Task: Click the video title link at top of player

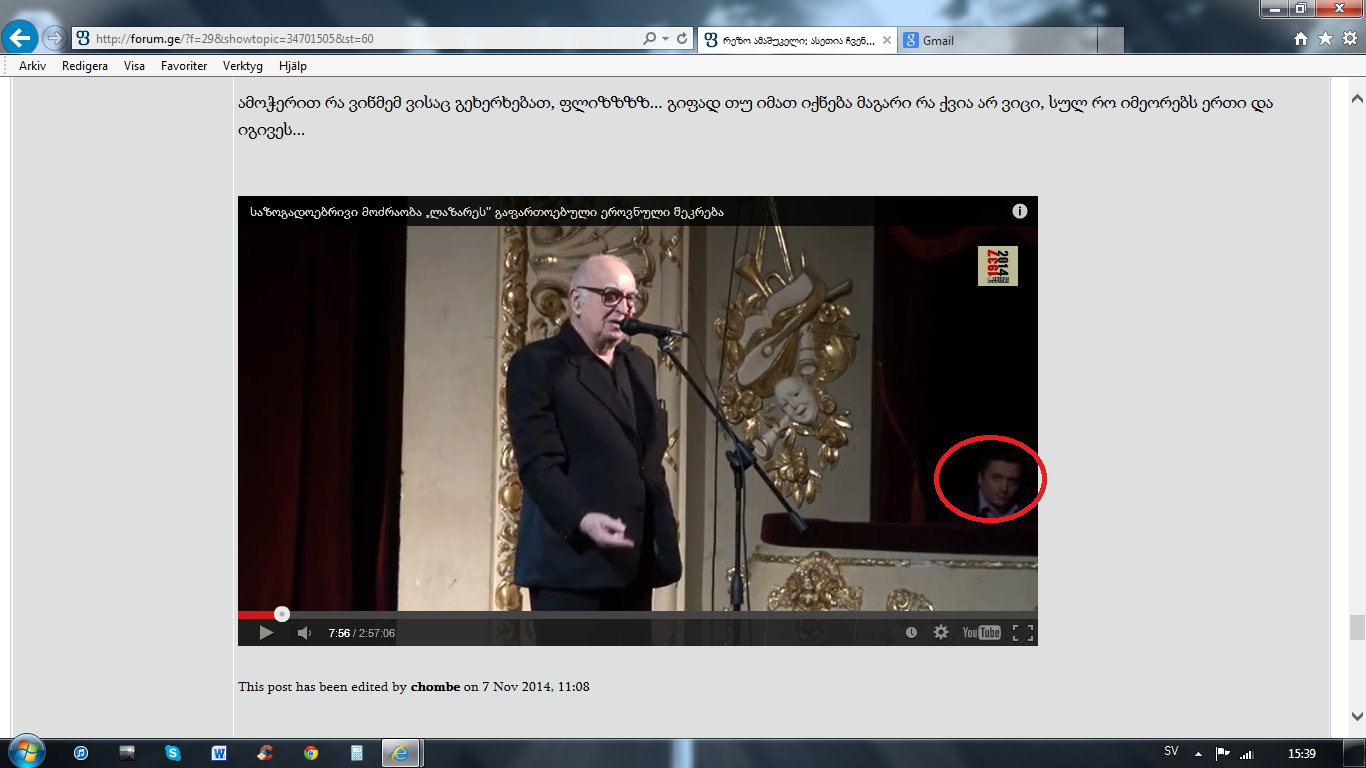Action: (x=487, y=212)
